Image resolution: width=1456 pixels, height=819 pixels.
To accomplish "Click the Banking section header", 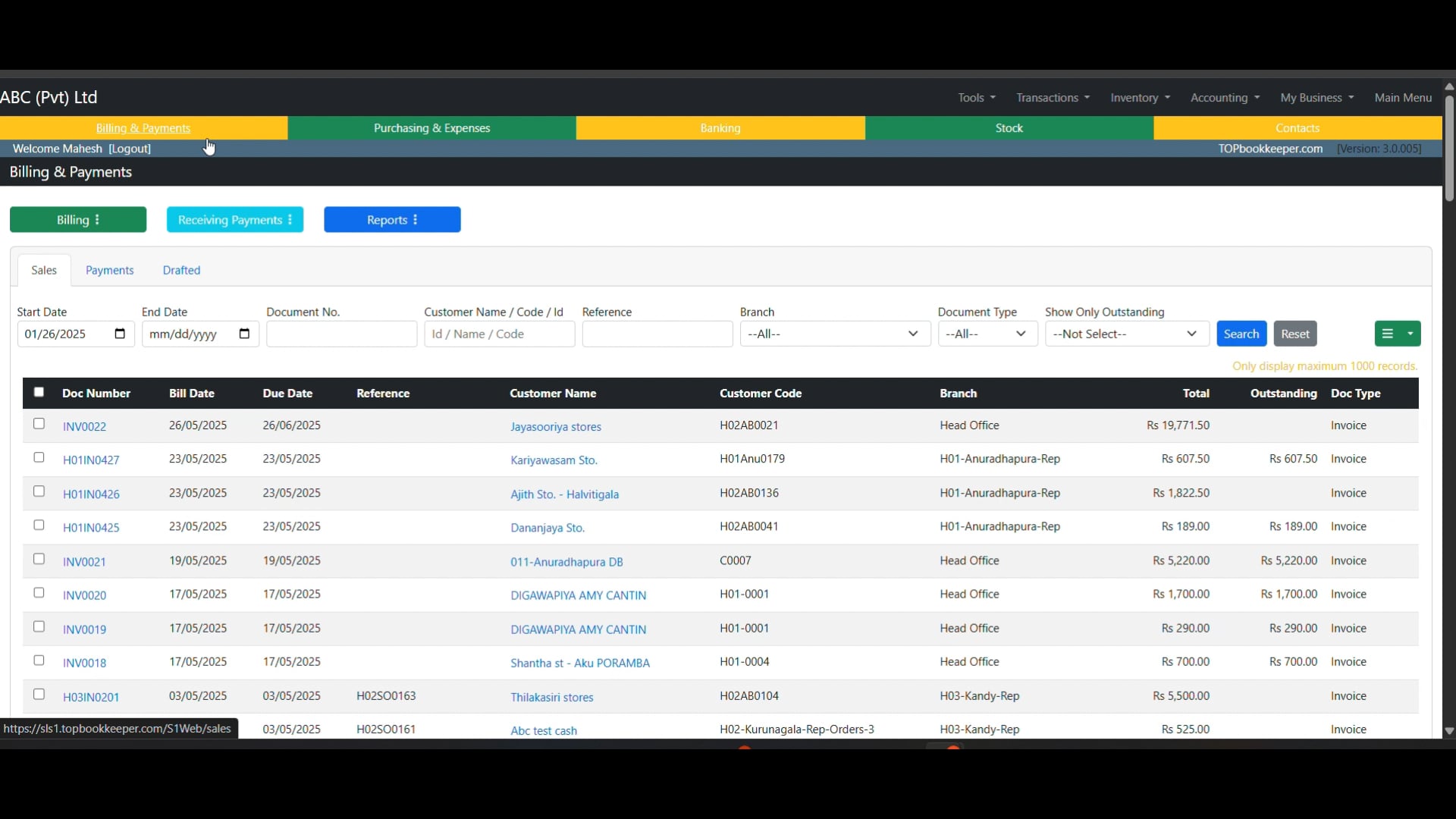I will [x=719, y=128].
